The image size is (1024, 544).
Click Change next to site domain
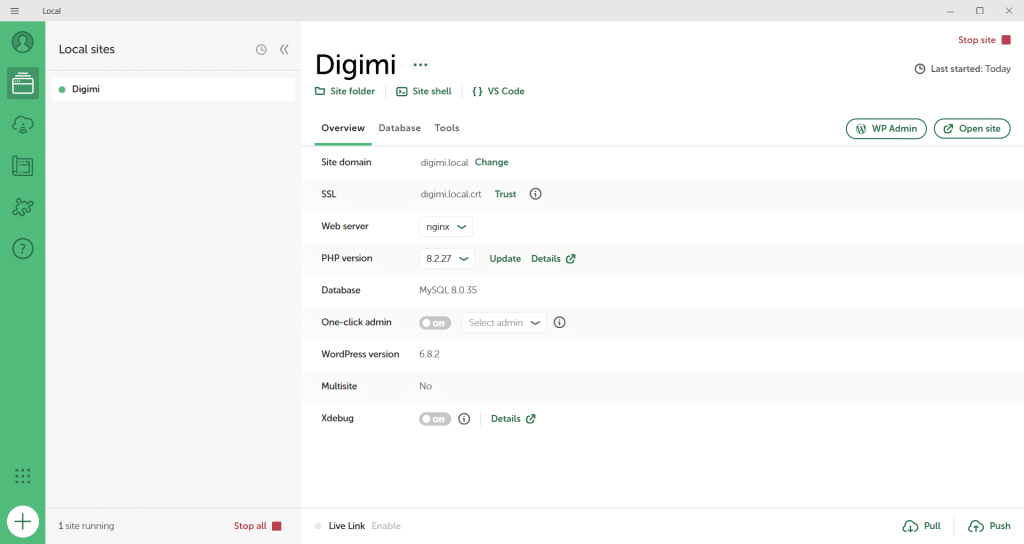(491, 163)
